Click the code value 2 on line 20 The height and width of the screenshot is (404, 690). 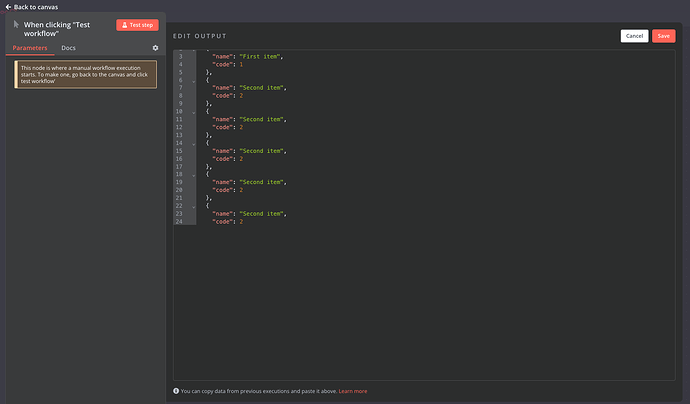(x=241, y=190)
